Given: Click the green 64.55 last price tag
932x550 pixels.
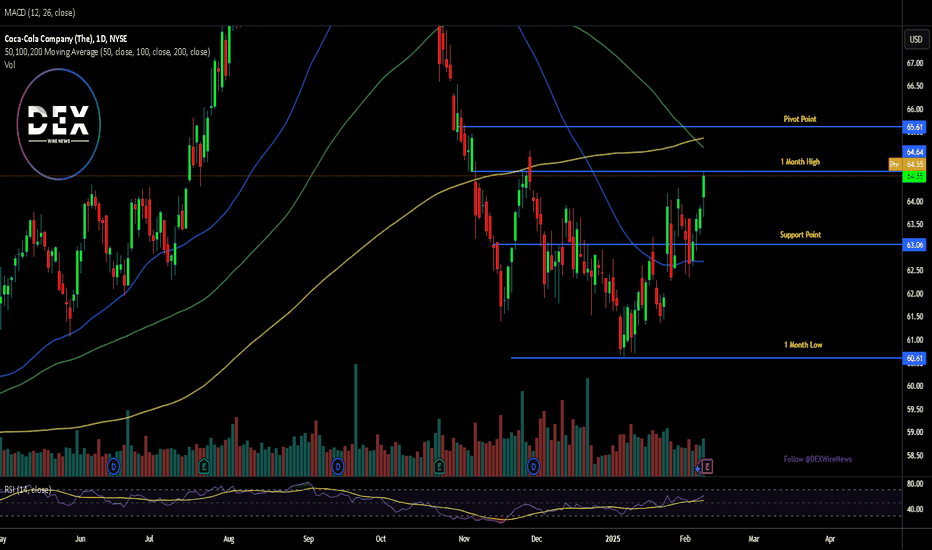Looking at the screenshot, I should pyautogui.click(x=914, y=177).
